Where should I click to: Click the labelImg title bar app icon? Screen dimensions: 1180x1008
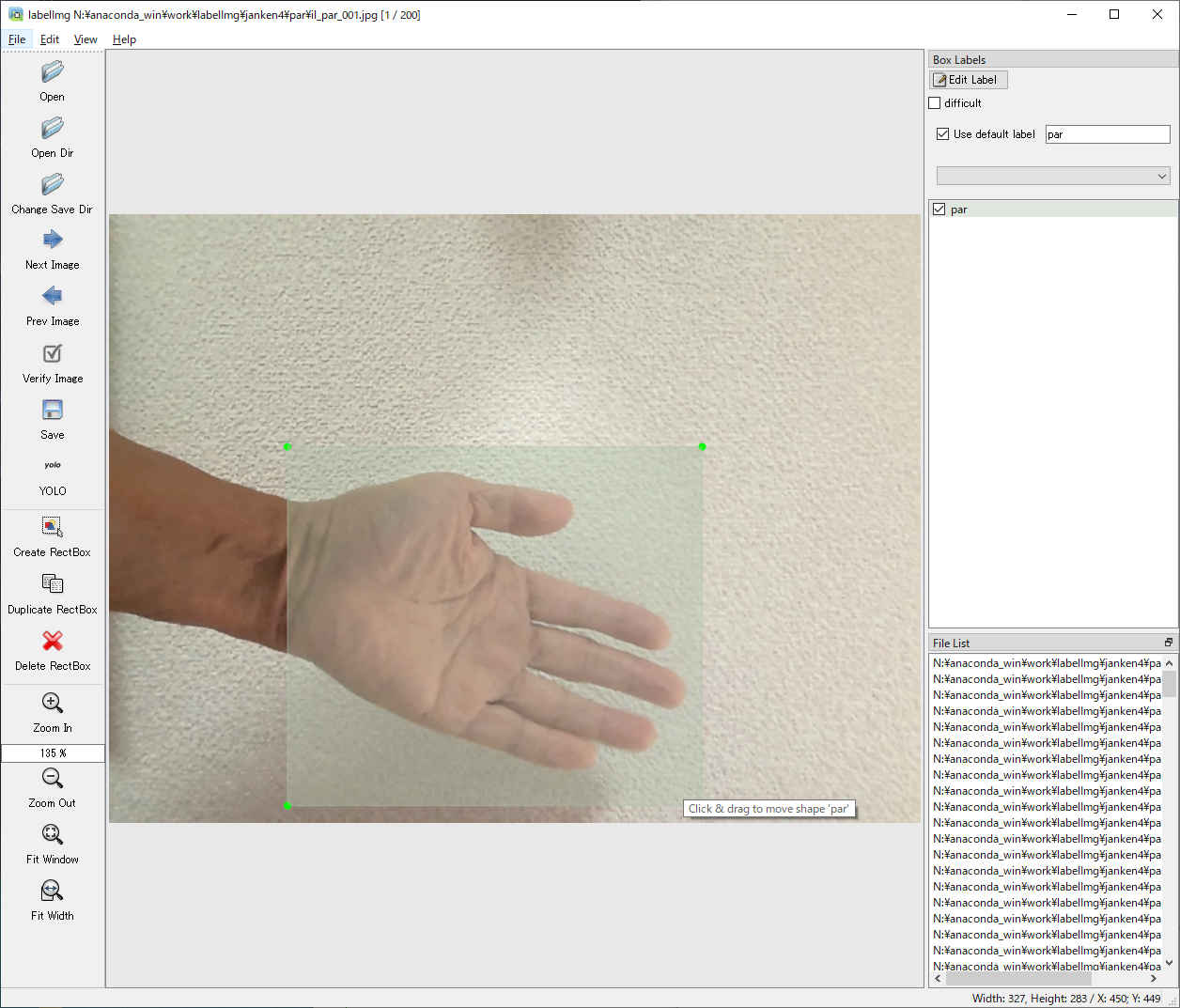15,14
